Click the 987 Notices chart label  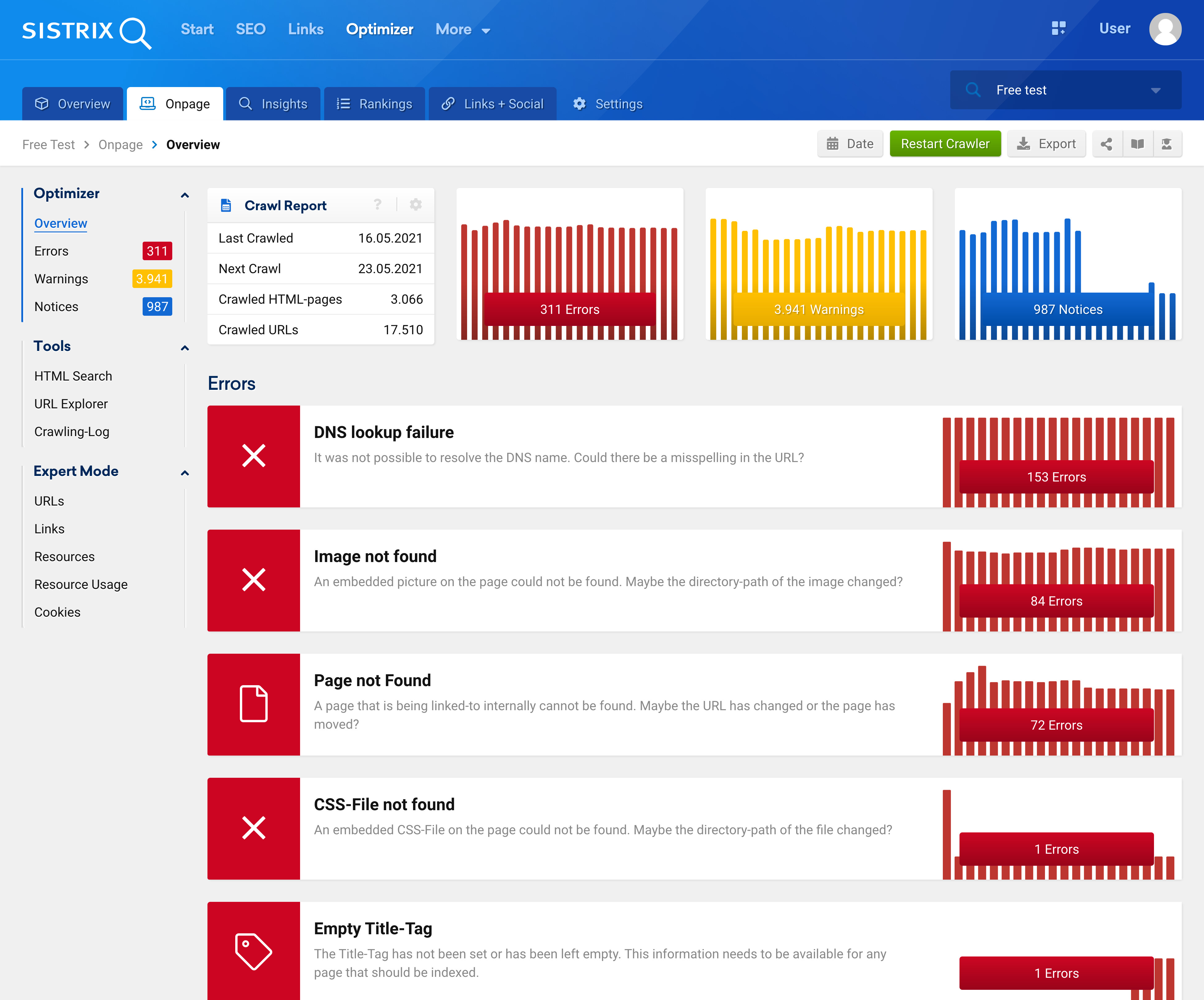tap(1068, 310)
